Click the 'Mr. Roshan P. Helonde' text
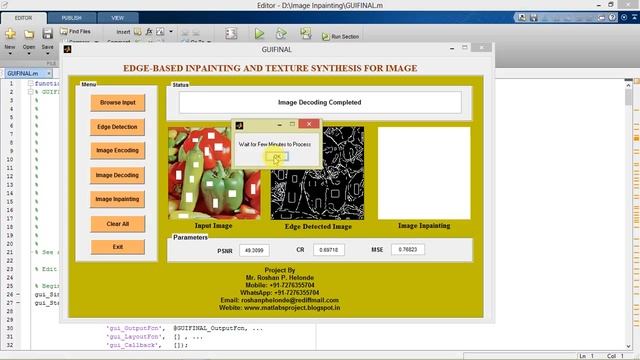640x360 pixels. pos(280,278)
